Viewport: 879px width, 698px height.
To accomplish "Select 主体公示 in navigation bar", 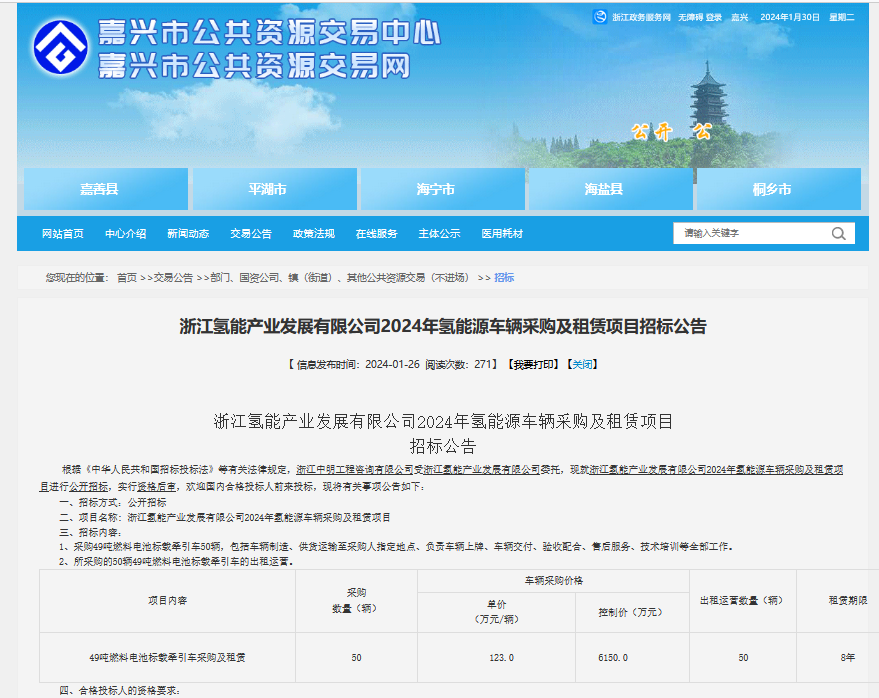I will tap(440, 234).
